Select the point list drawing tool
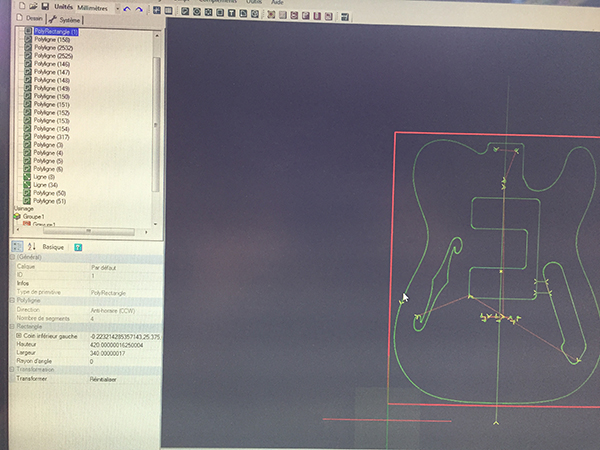 coord(208,12)
